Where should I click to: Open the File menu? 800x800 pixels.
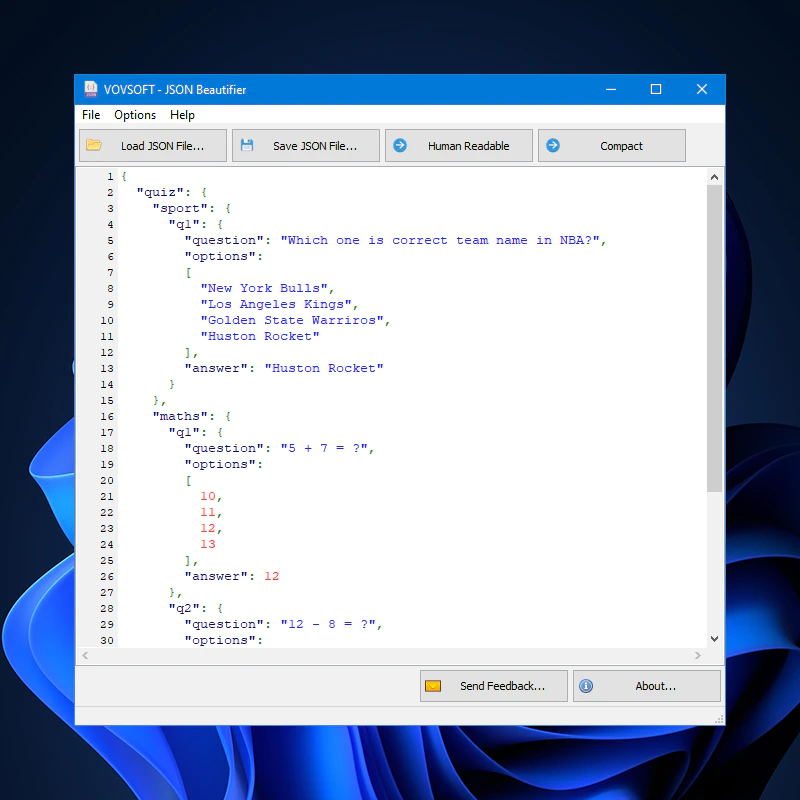91,115
